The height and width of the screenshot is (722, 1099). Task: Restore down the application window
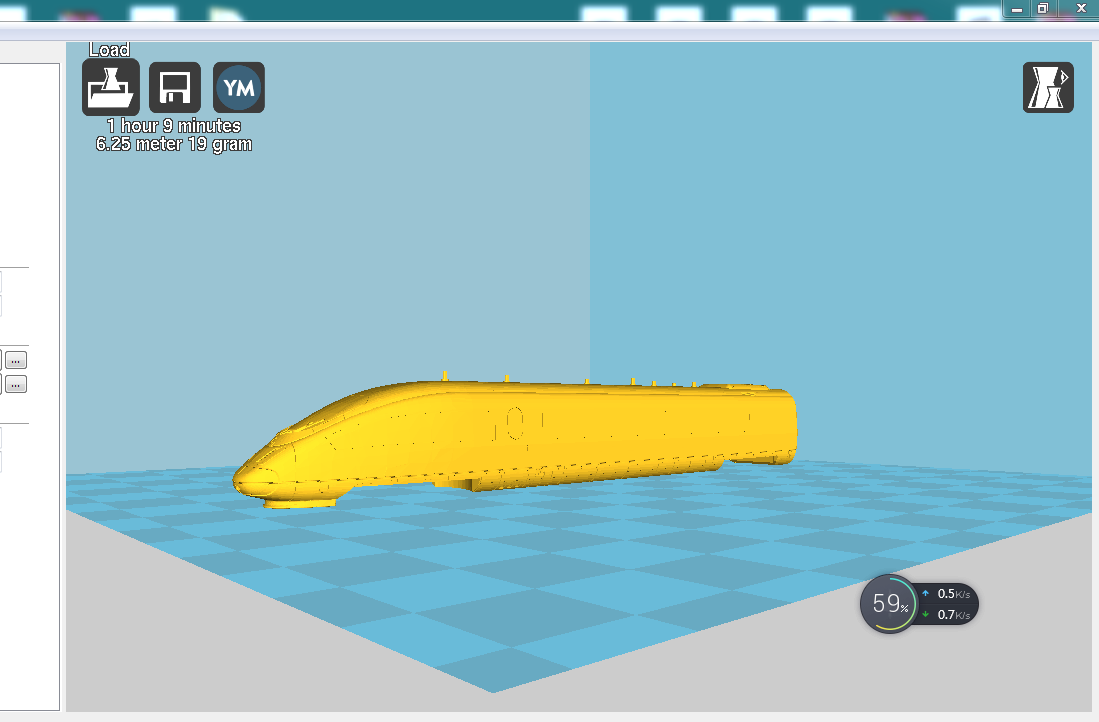(x=1042, y=8)
